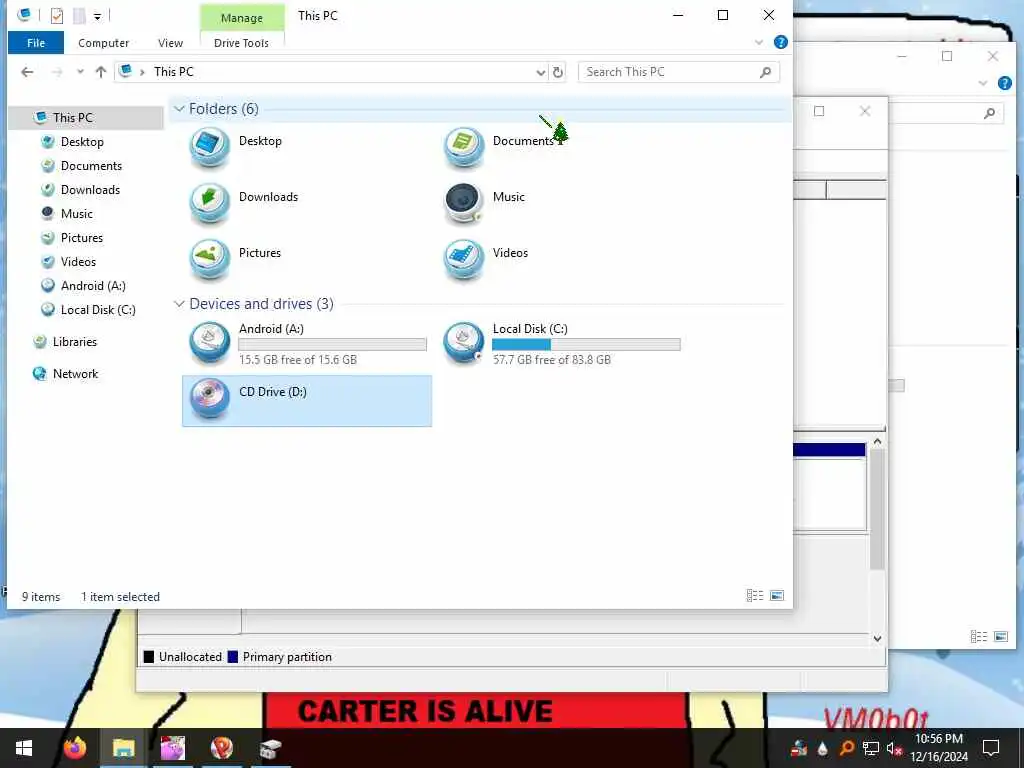
Task: Open the Computer ribbon tab
Action: 103,43
